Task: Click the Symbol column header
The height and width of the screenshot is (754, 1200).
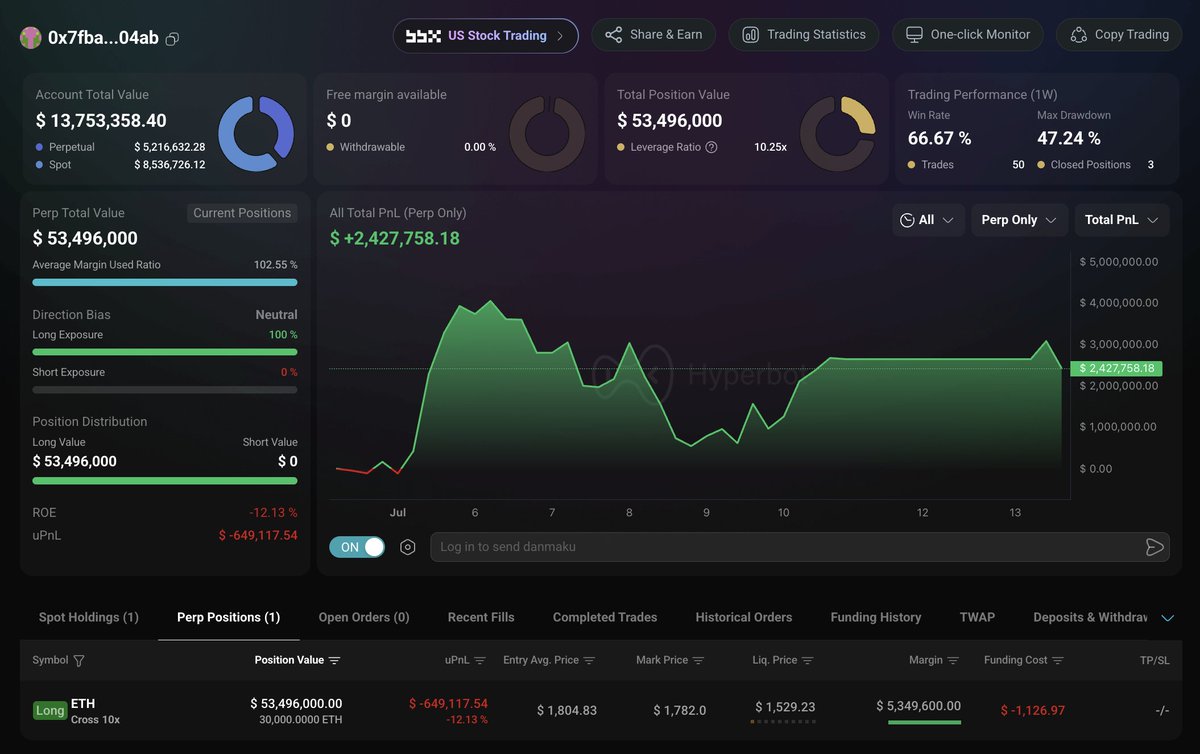Action: [50, 661]
